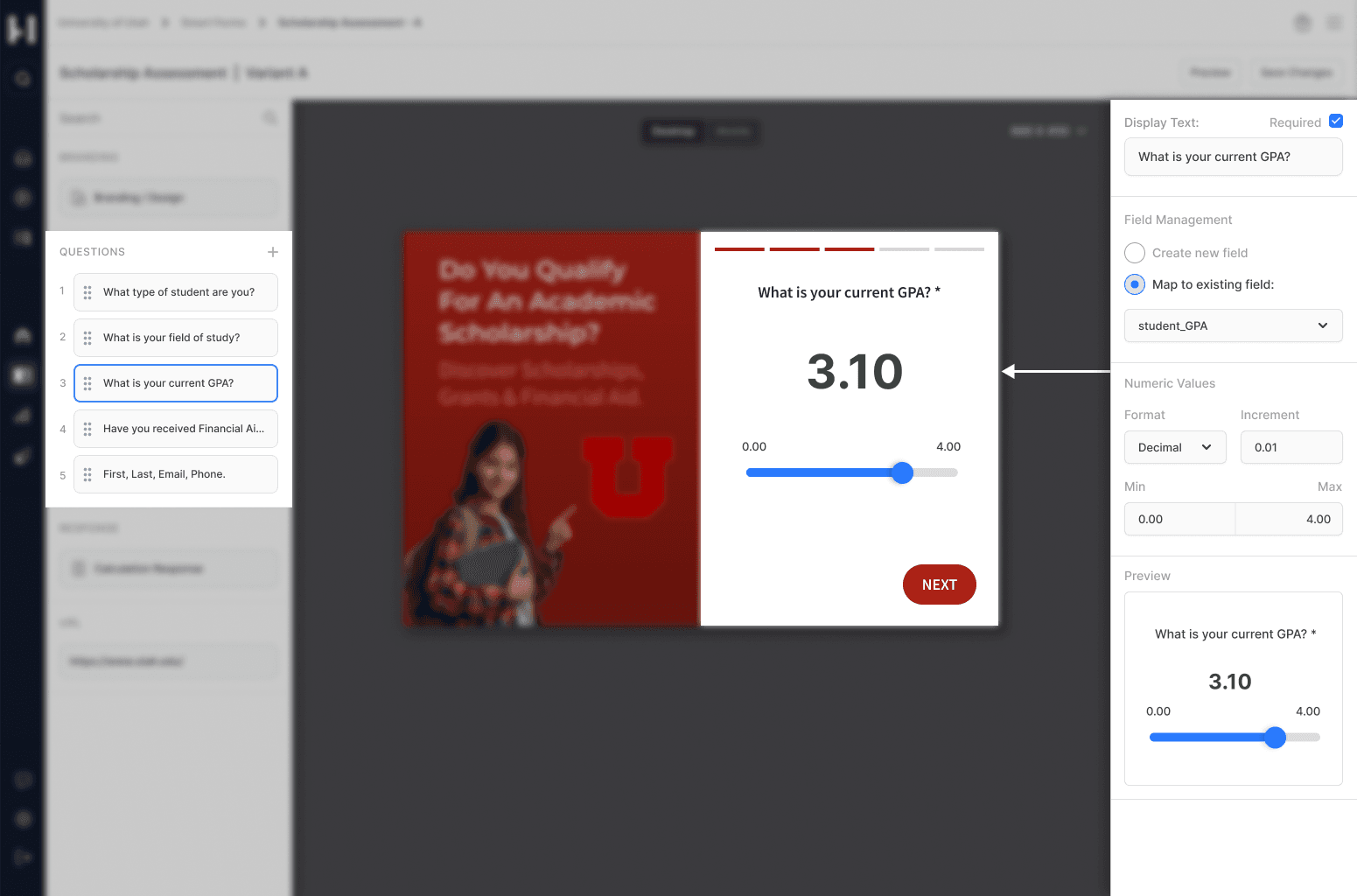The image size is (1357, 896).
Task: Click the large 3.10 value in the form canvas
Action: coord(855,372)
